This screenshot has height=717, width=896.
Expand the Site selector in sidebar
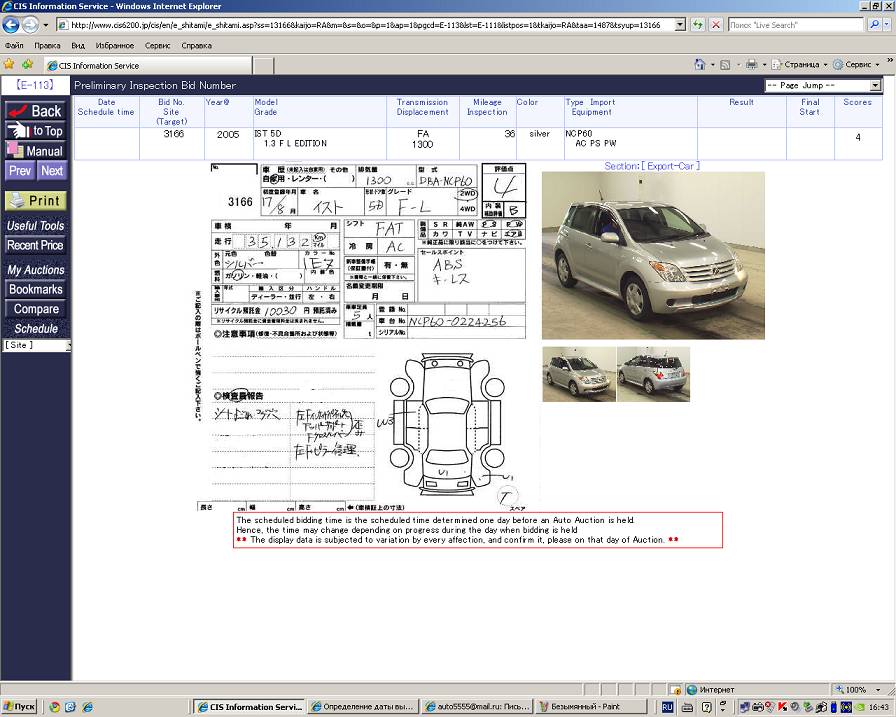36,345
